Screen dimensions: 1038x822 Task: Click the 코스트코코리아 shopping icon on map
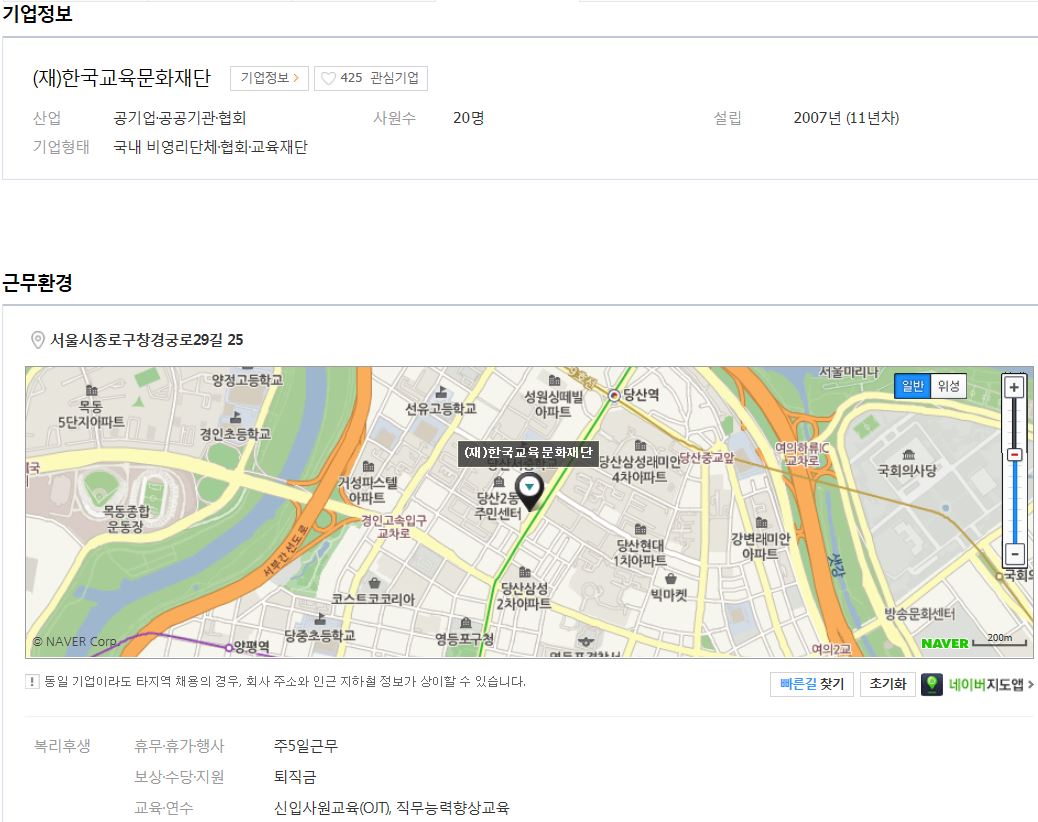coord(374,583)
